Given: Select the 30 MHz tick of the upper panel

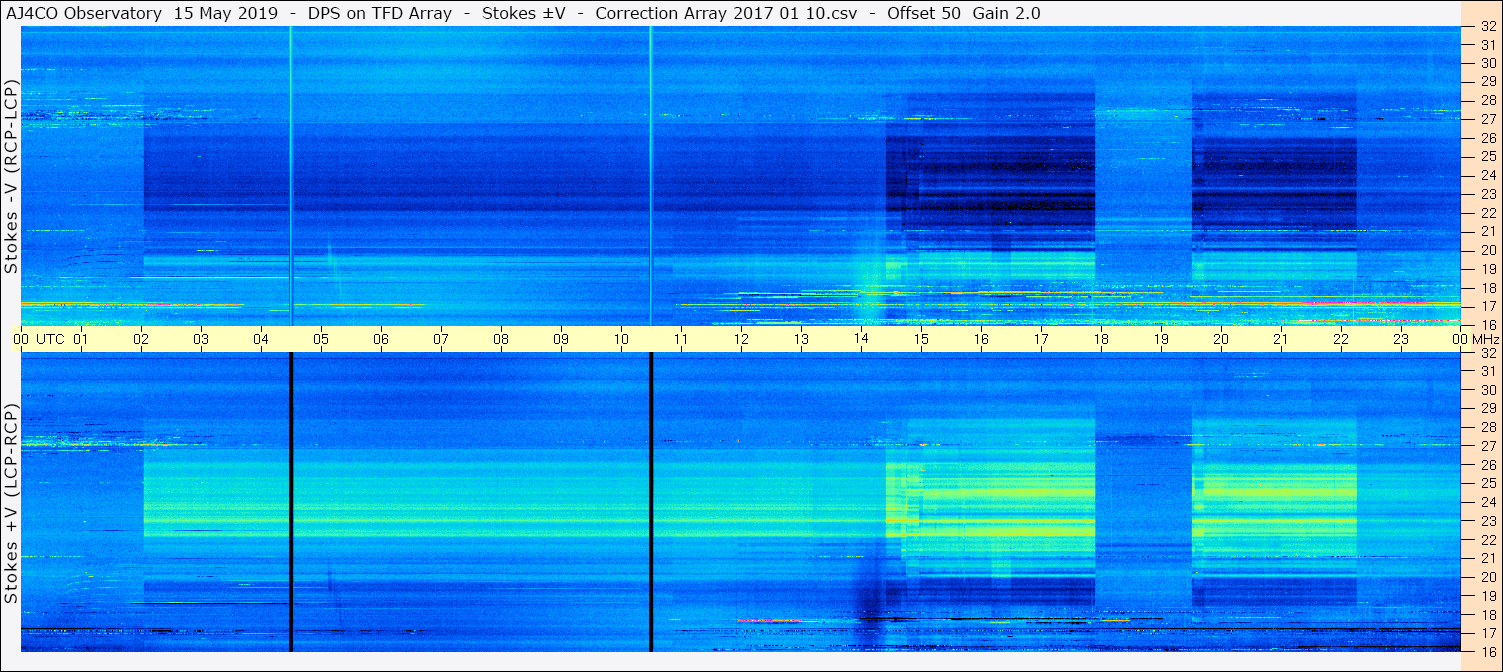Looking at the screenshot, I should click(1487, 63).
